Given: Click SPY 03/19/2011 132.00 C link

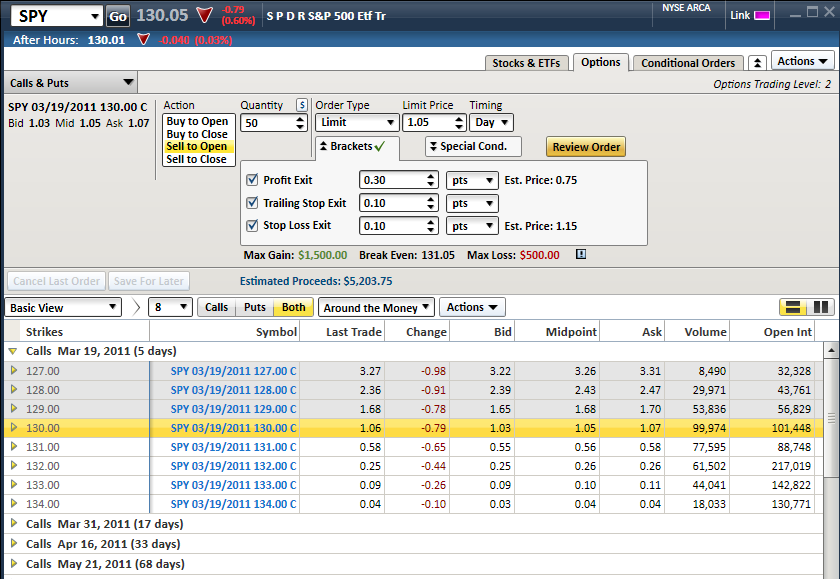Looking at the screenshot, I should [233, 466].
